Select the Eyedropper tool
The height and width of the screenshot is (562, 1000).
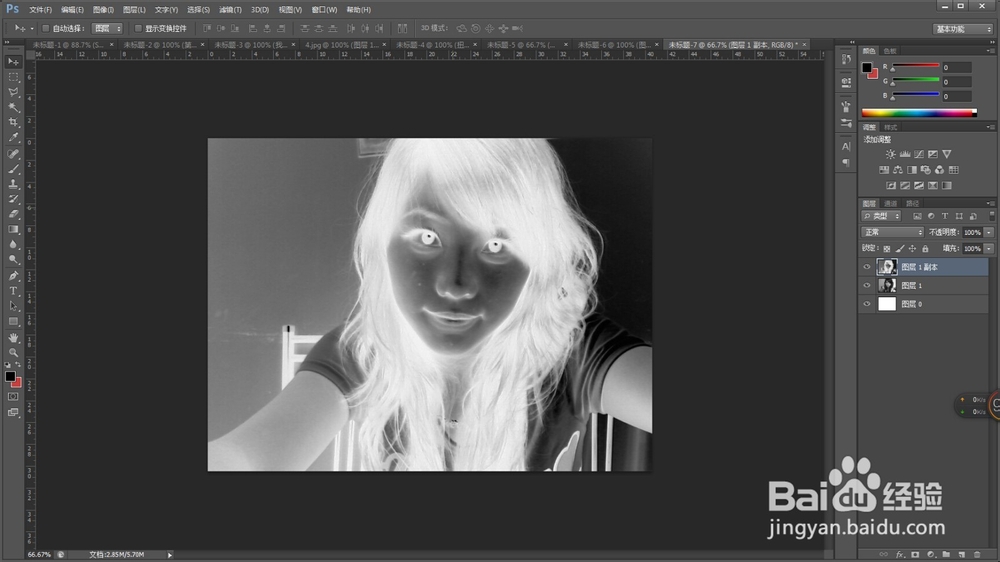13,138
